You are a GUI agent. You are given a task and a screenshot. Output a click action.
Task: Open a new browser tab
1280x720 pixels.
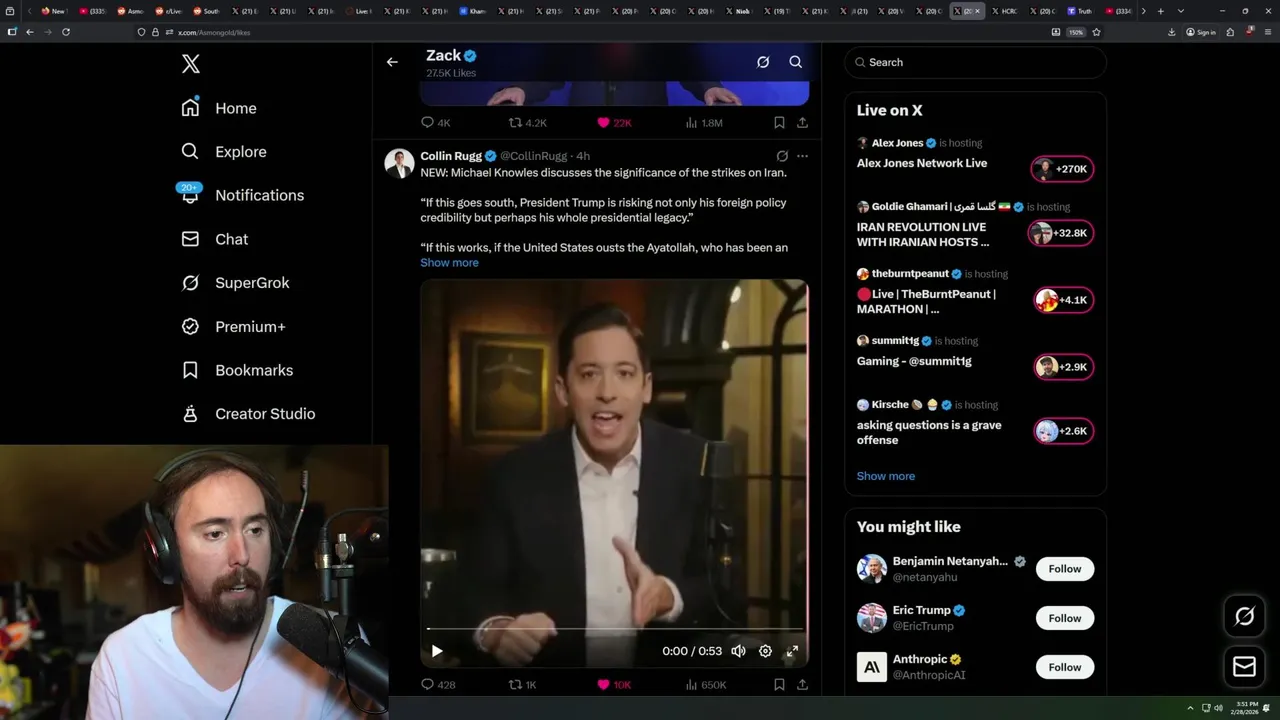pyautogui.click(x=1160, y=11)
